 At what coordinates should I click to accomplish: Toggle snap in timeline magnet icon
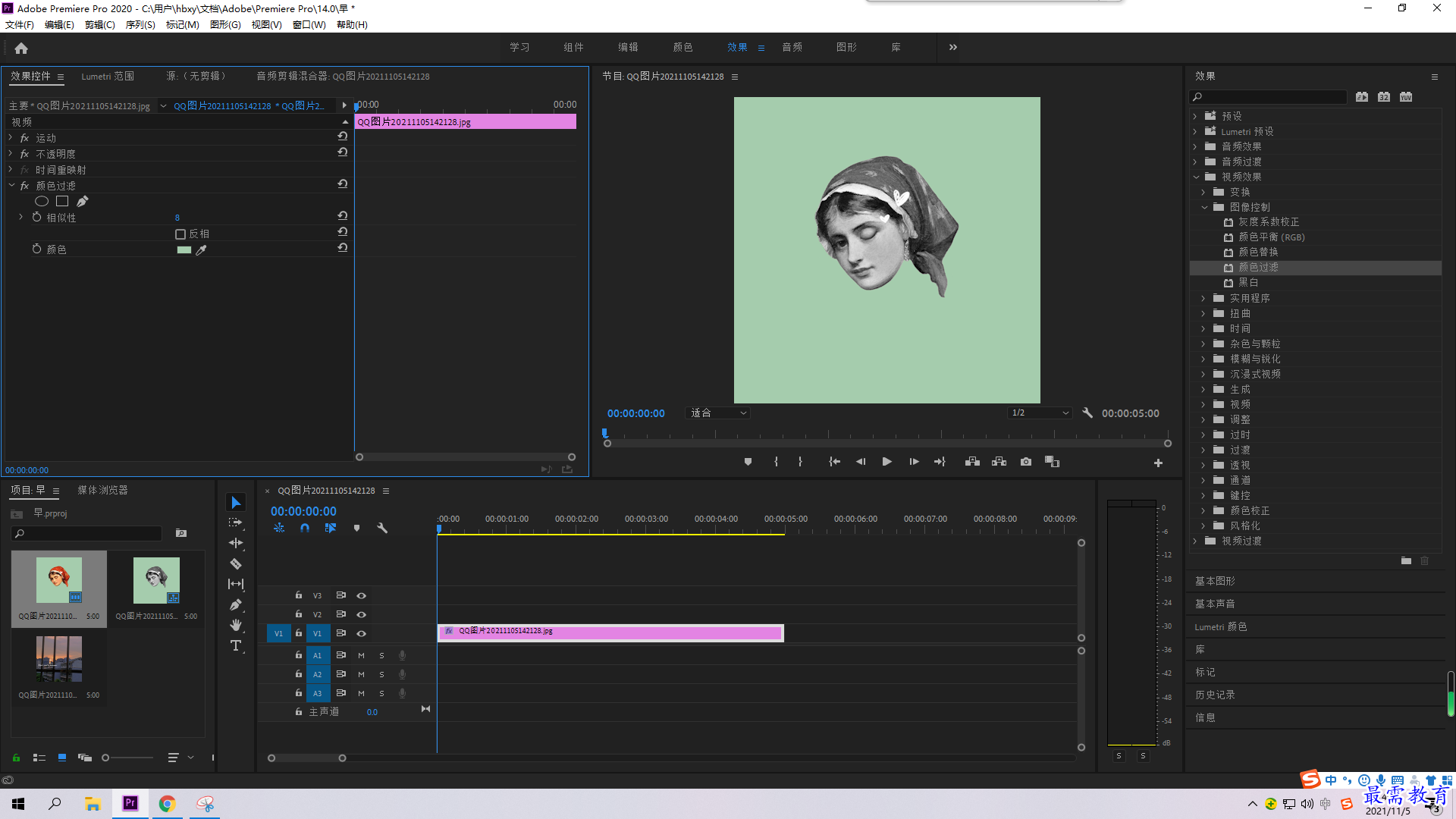[x=305, y=528]
